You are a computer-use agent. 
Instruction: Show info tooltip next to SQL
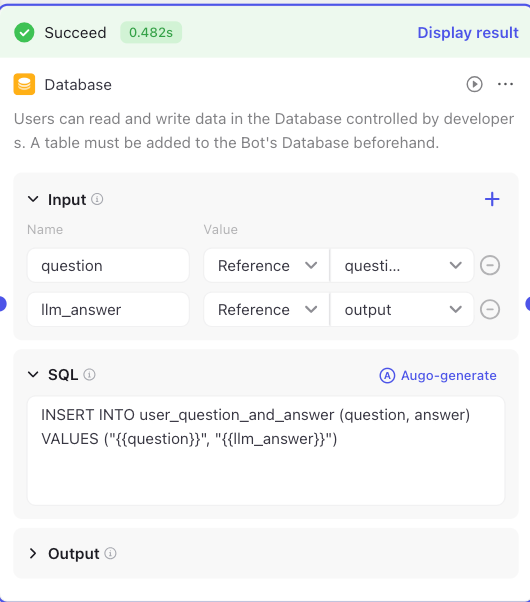89,374
